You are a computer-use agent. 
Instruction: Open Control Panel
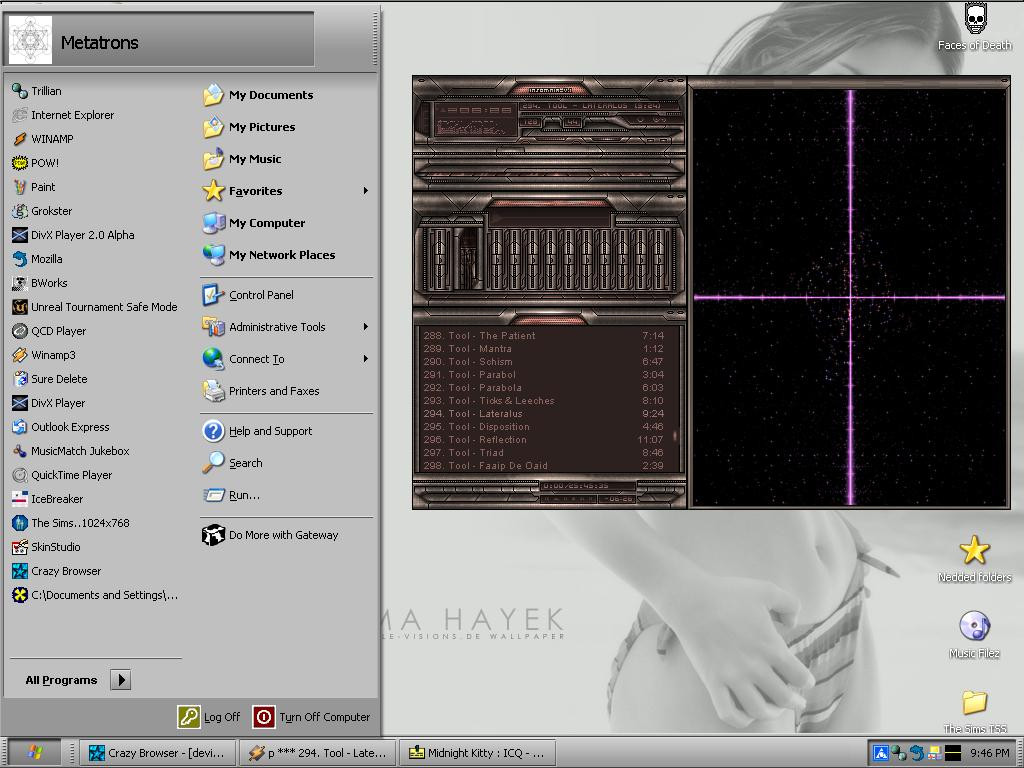pos(248,295)
